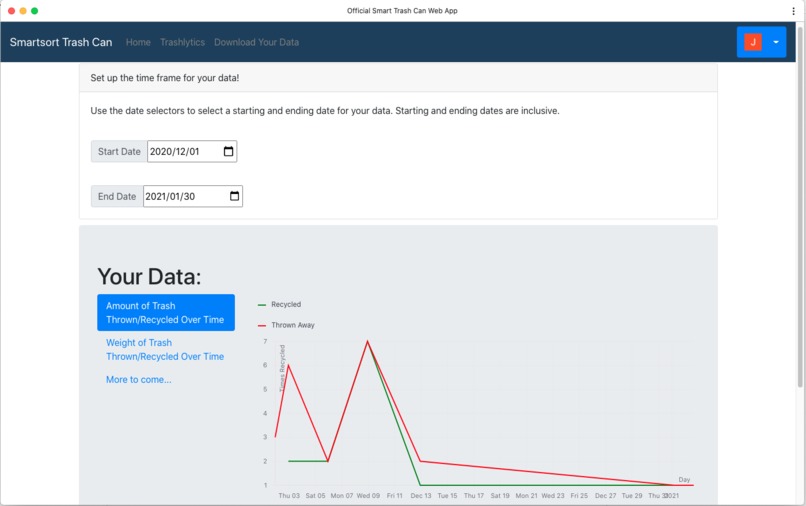Screen dimensions: 806x506
Task: Open the More to come... tab
Action: [139, 380]
